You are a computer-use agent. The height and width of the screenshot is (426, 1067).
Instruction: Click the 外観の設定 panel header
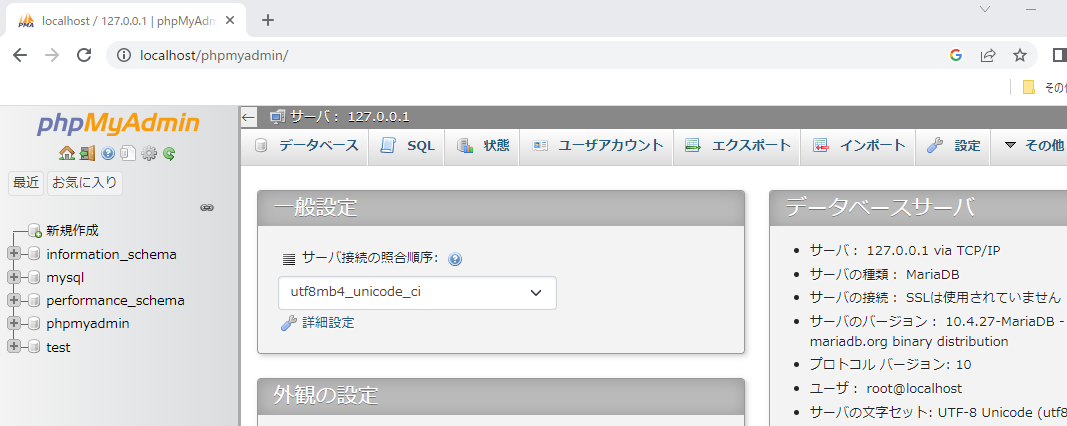point(501,395)
